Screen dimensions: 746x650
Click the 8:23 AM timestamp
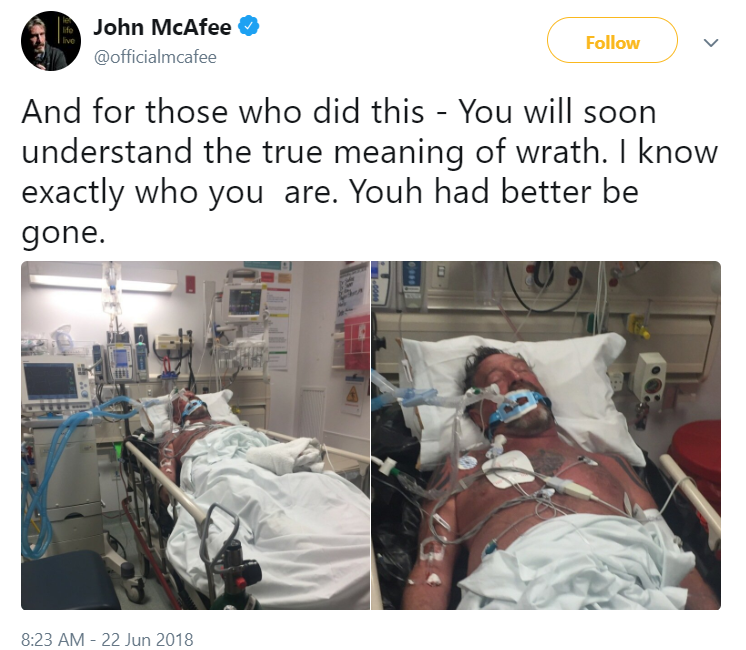point(53,639)
